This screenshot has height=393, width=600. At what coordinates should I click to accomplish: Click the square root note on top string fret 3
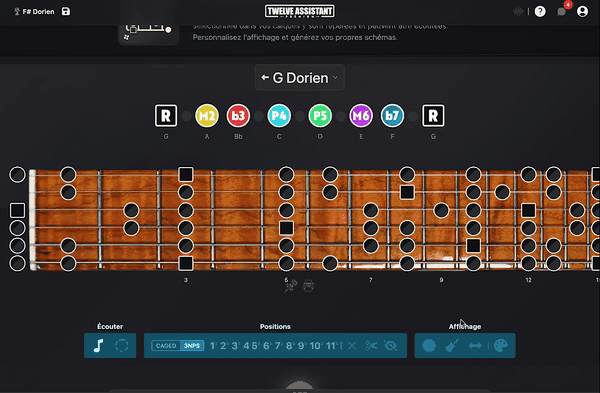pos(186,174)
